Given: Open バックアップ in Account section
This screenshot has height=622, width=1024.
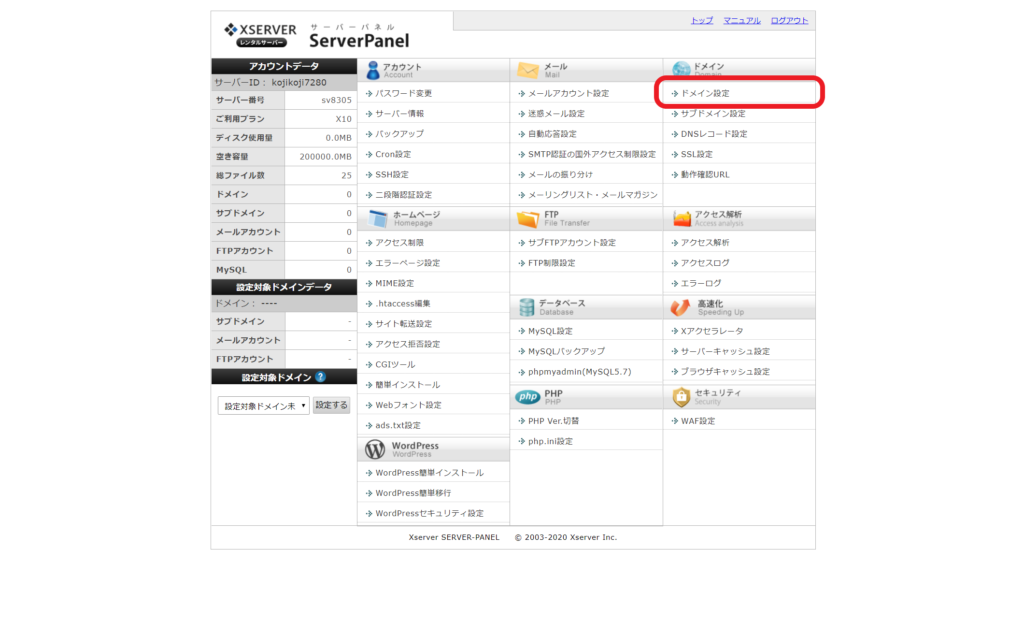Looking at the screenshot, I should [x=400, y=134].
